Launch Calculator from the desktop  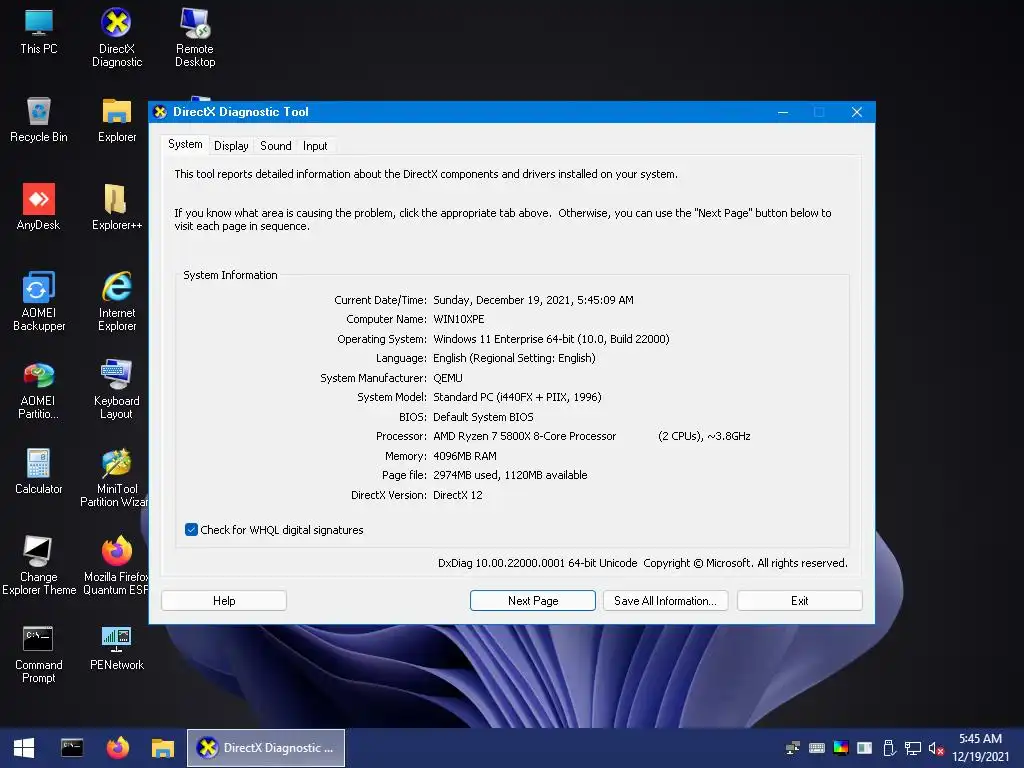39,472
